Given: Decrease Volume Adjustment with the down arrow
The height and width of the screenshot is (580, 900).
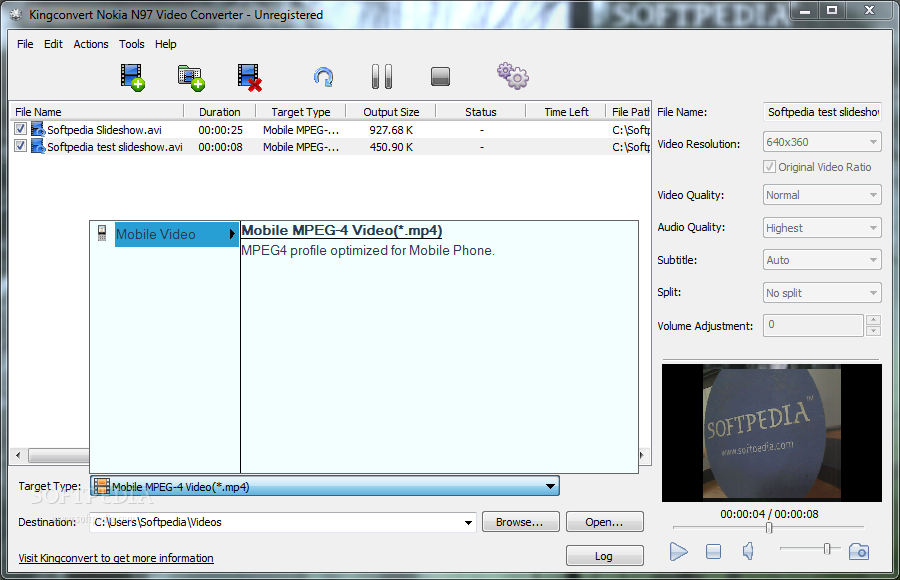Looking at the screenshot, I should [x=873, y=331].
